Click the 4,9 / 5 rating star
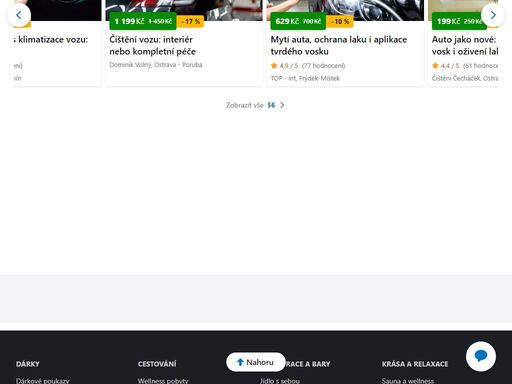Screen dimensions: 512x384 click(274, 65)
